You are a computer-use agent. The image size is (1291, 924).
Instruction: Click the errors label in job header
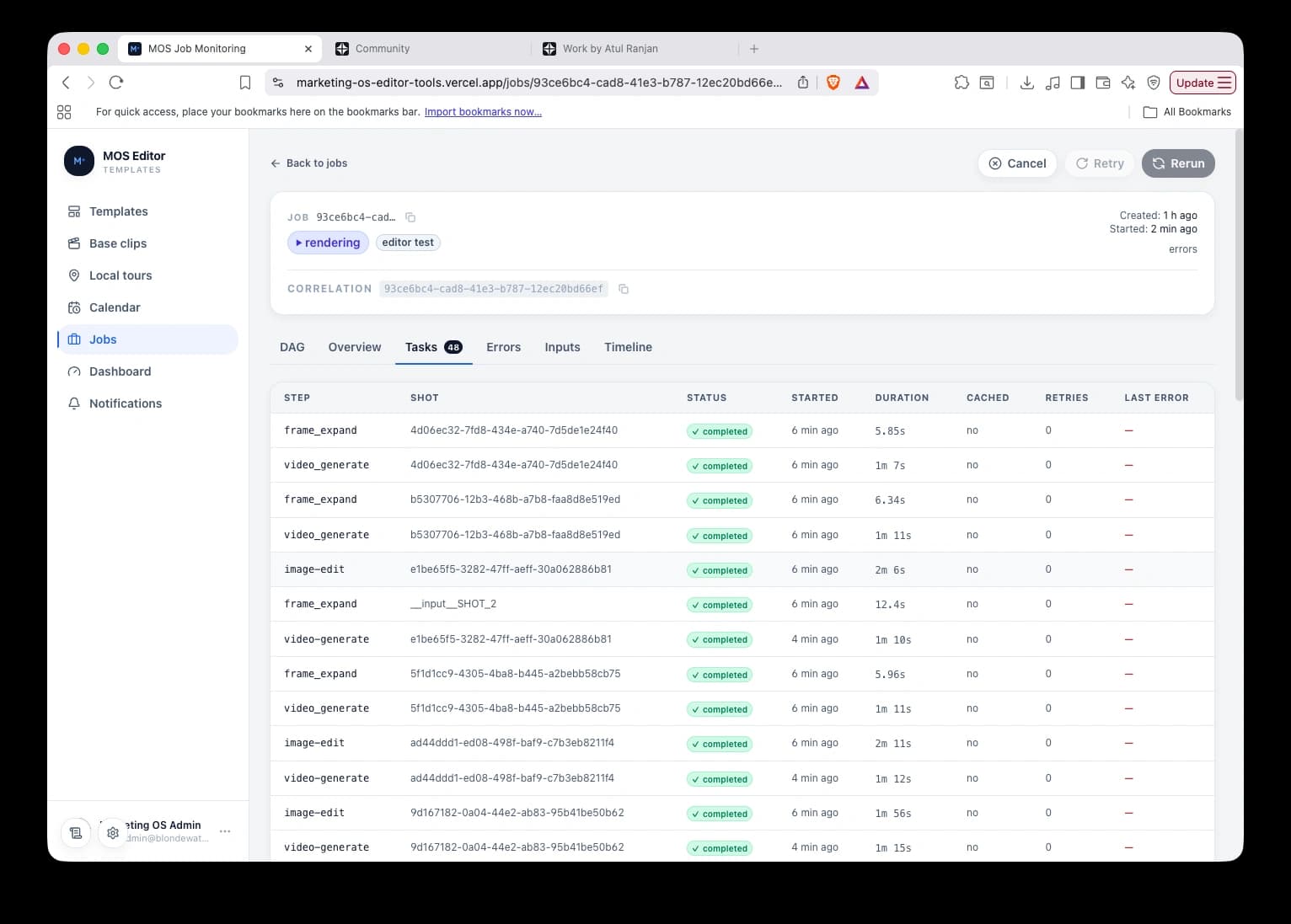pyautogui.click(x=1183, y=249)
